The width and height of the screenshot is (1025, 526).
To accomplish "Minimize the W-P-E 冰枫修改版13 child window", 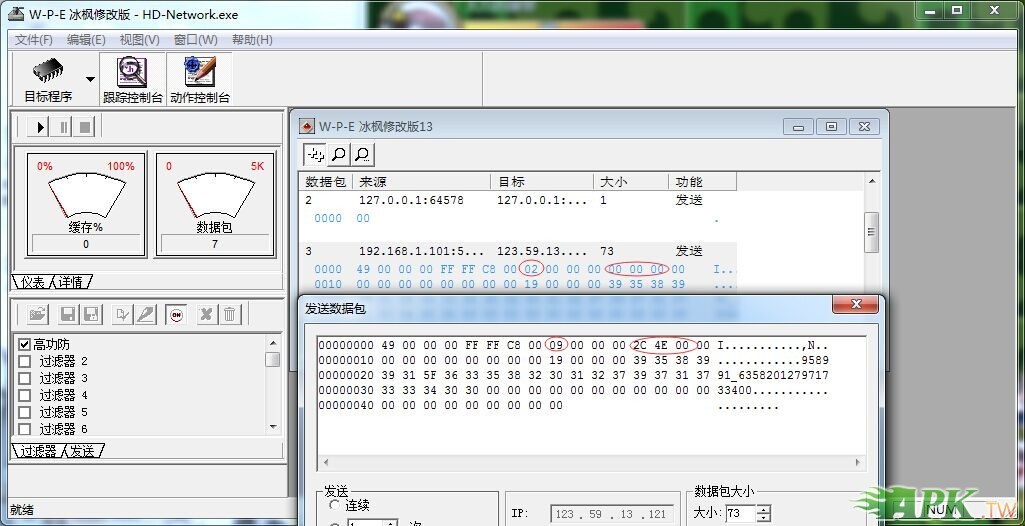I will [798, 127].
